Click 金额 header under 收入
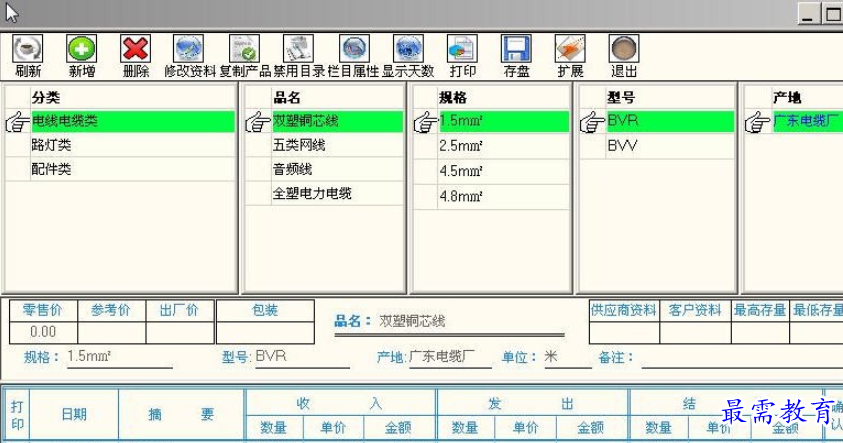 pyautogui.click(x=398, y=428)
